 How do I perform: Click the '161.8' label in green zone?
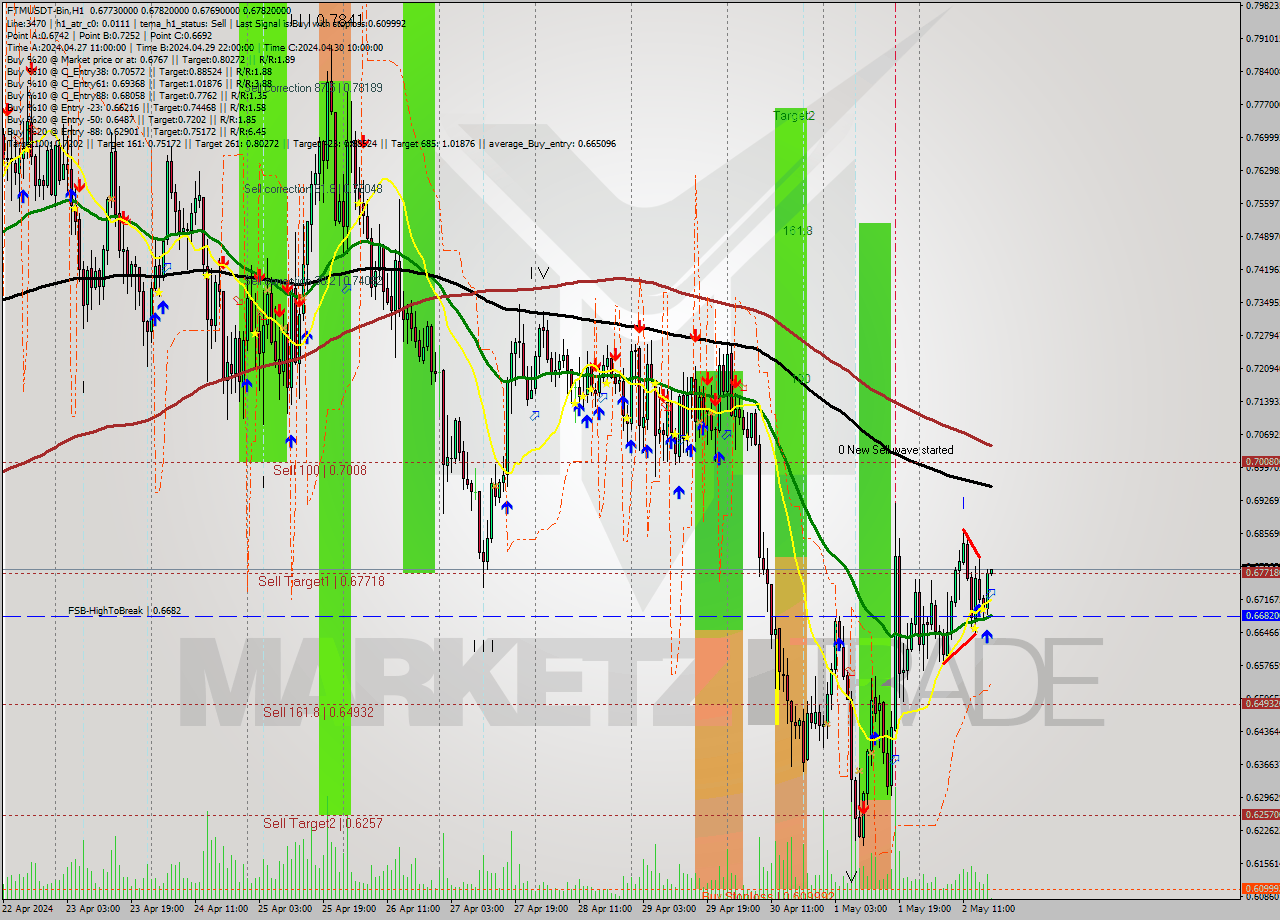[x=797, y=231]
